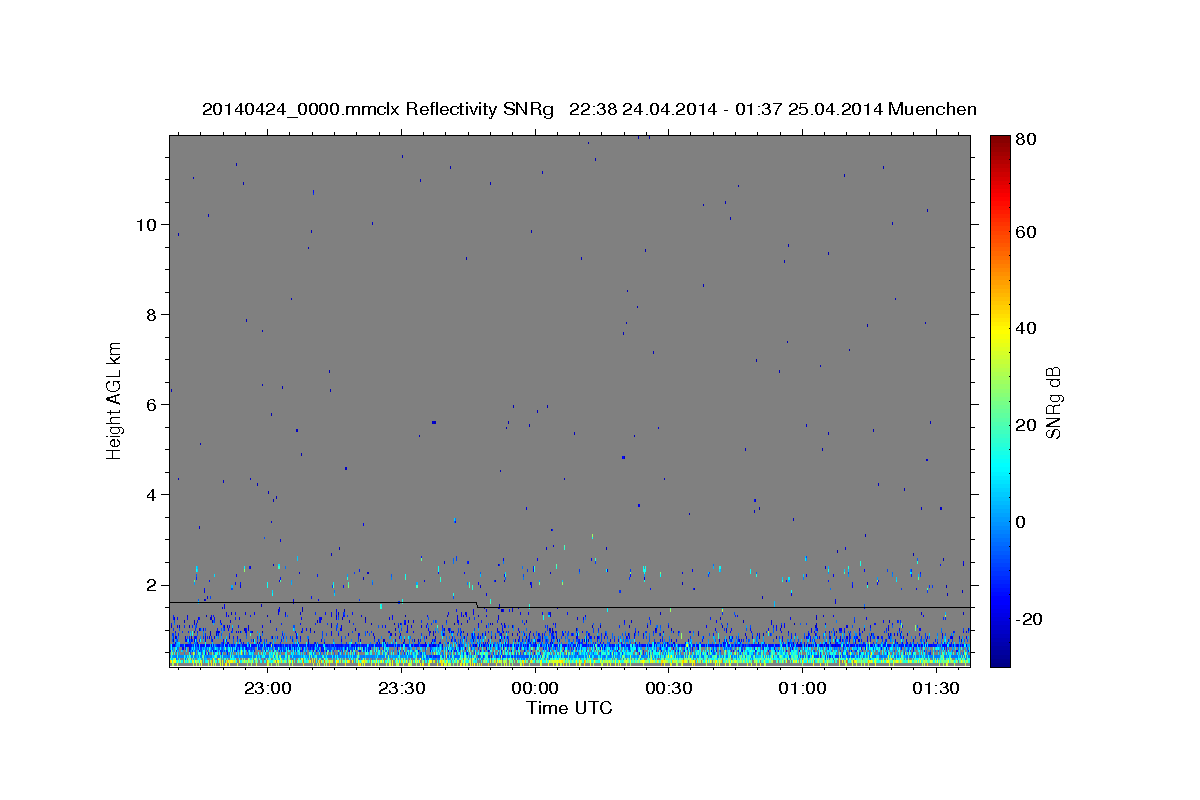Screen dimensions: 1200x800
Task: Click the 'Height AGL km' axis label
Action: click(115, 401)
